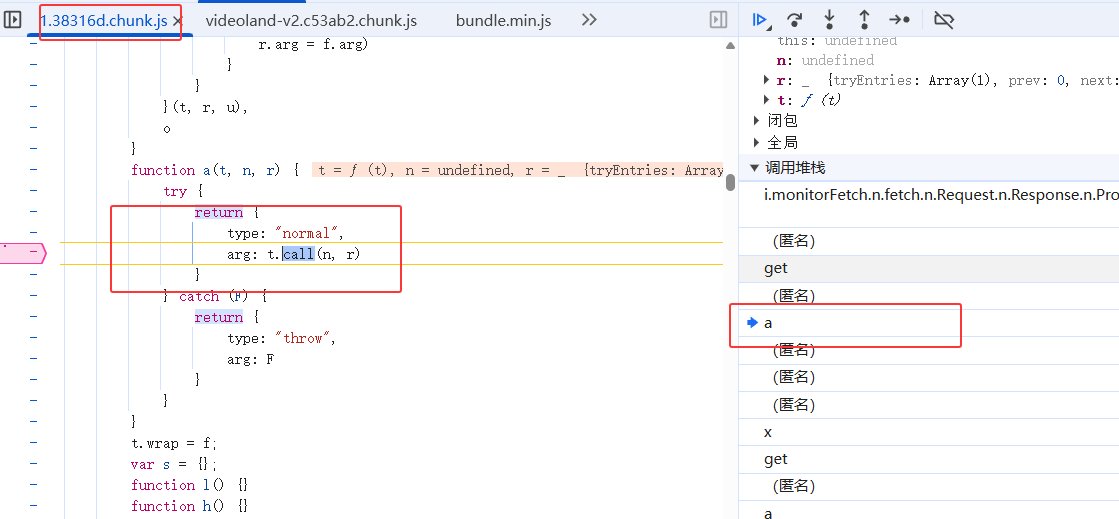Viewport: 1119px width, 519px height.
Task: Toggle the debugger sidebar panel icon
Action: pos(719,20)
